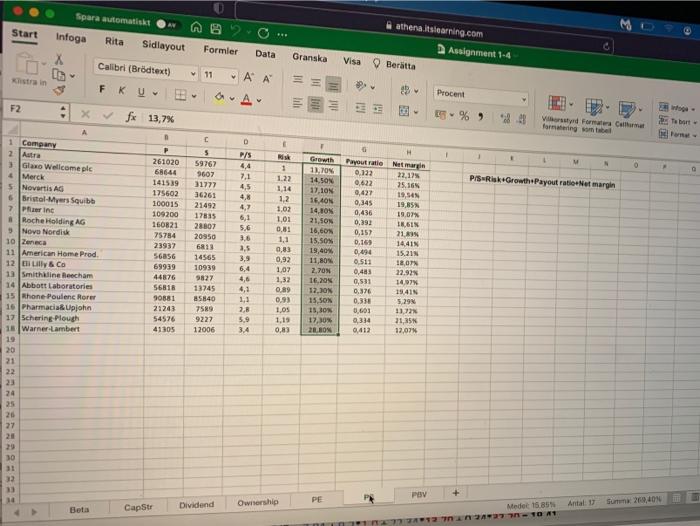Expand the underline style dropdown arrow

155,93
